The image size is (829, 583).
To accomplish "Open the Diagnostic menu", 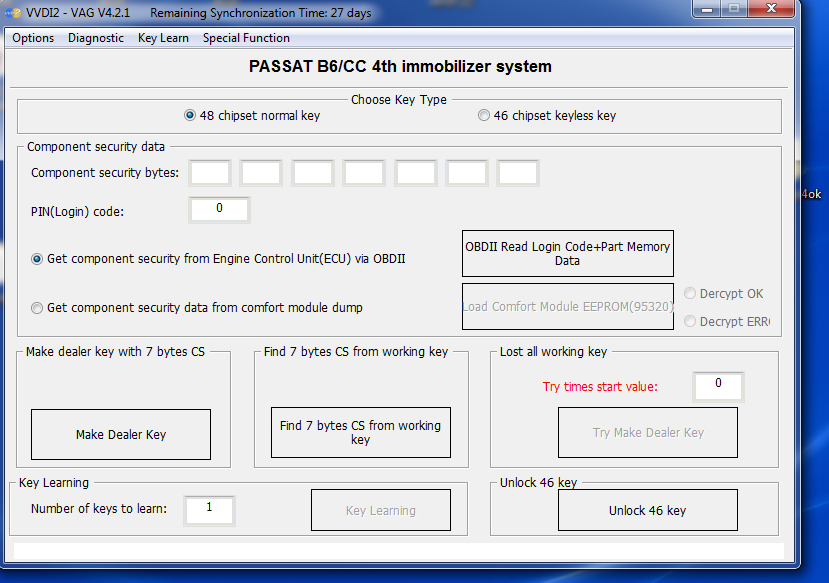I will pyautogui.click(x=95, y=37).
